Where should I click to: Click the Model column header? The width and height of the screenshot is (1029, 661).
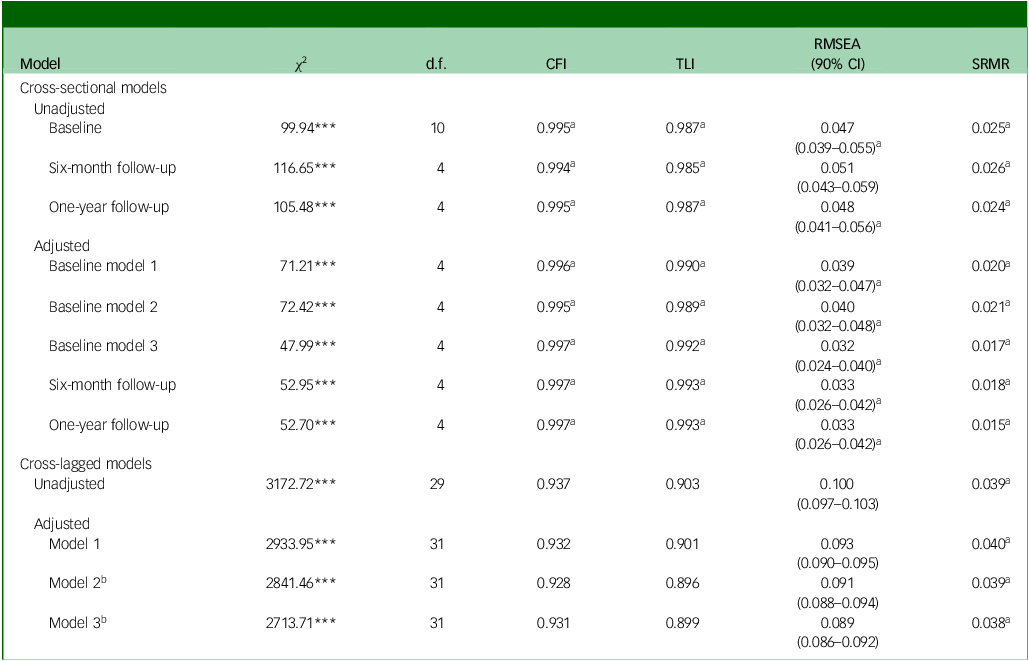[41, 64]
